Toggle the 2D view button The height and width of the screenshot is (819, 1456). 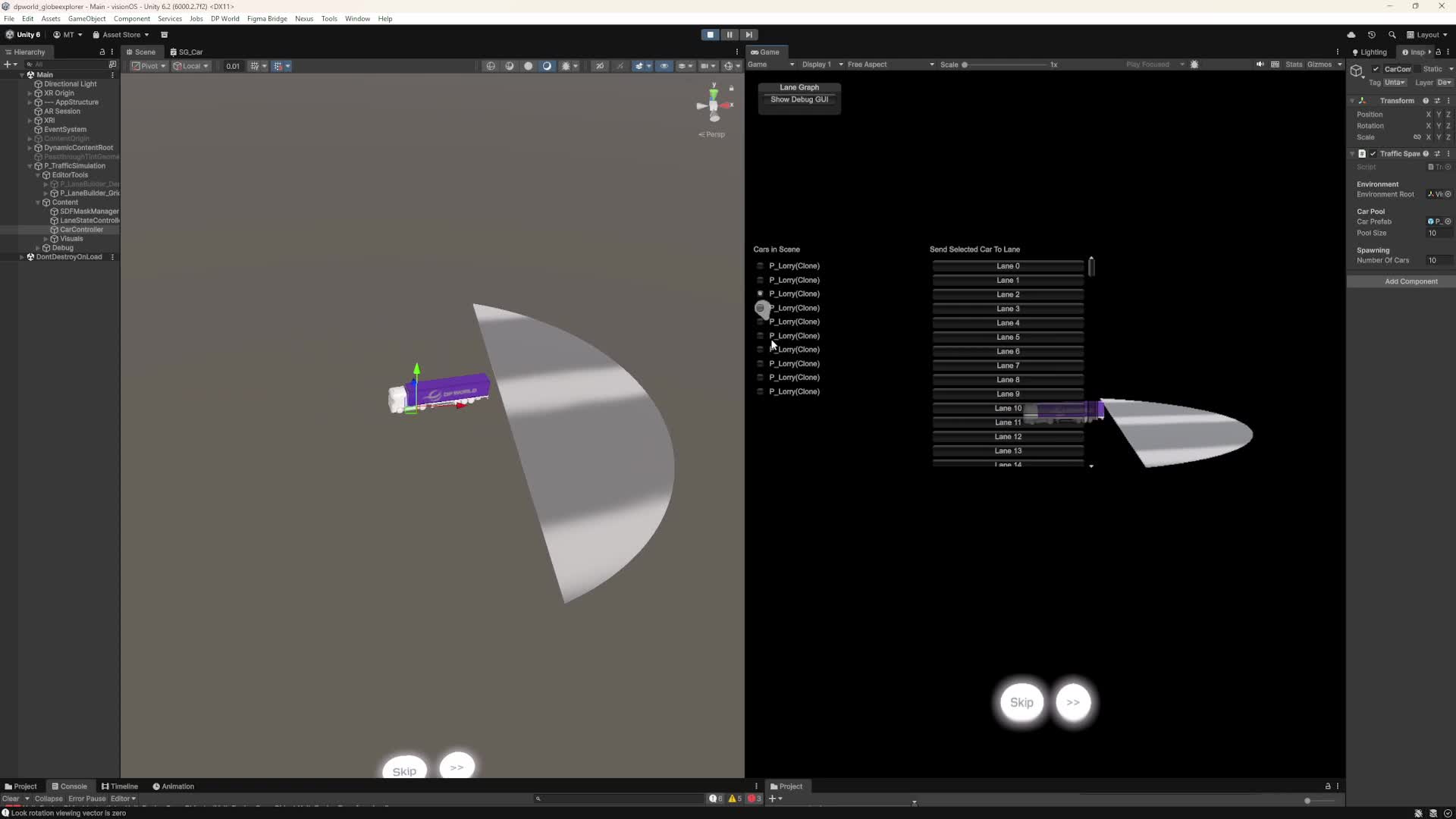click(600, 66)
